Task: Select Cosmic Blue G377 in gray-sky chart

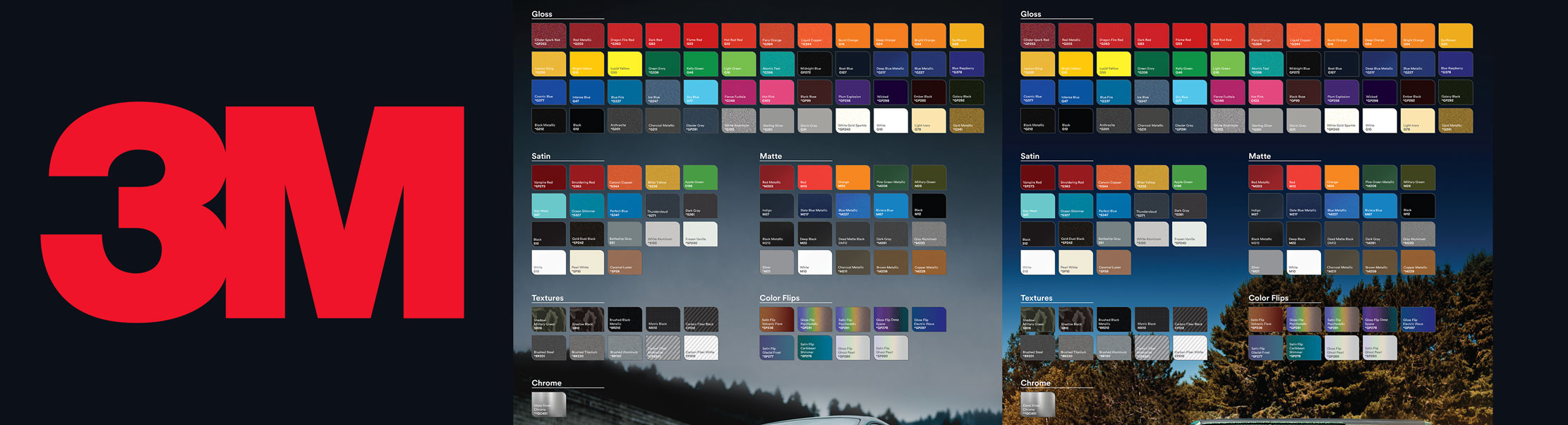Action: click(x=548, y=92)
